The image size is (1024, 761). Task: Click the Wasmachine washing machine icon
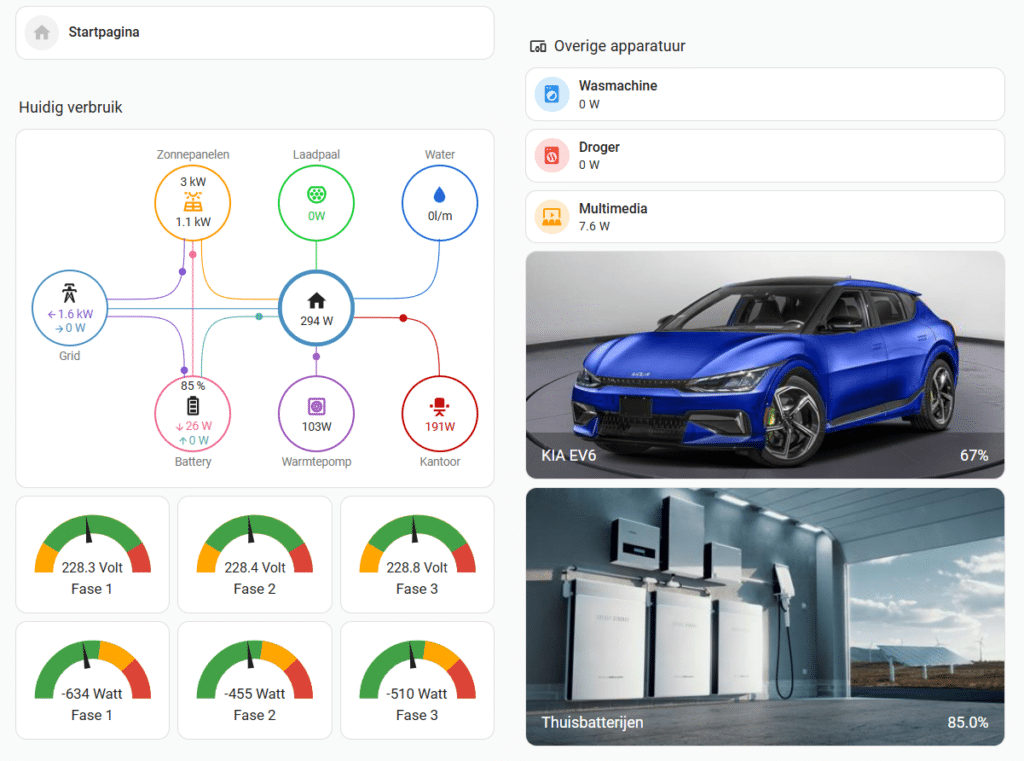click(551, 95)
